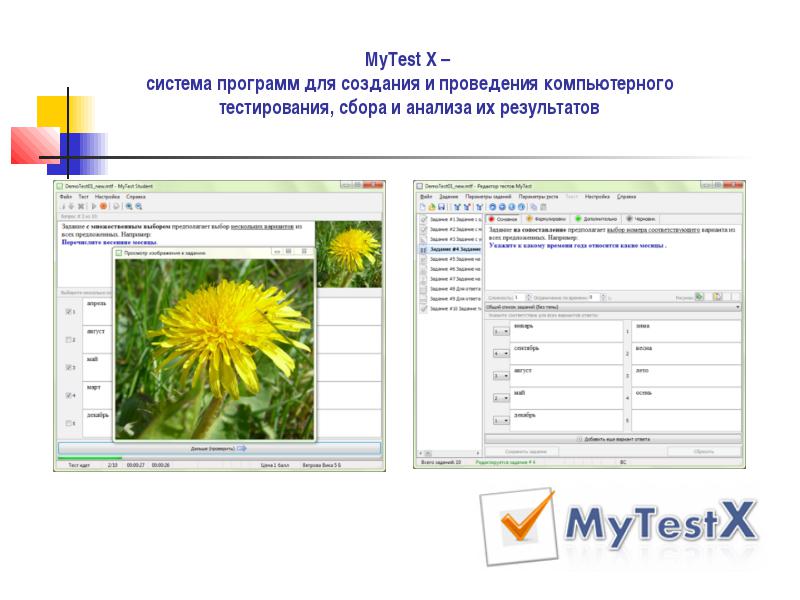Toggle checkbox 2 beside answer 'август'
This screenshot has width=800, height=600.
(x=69, y=339)
